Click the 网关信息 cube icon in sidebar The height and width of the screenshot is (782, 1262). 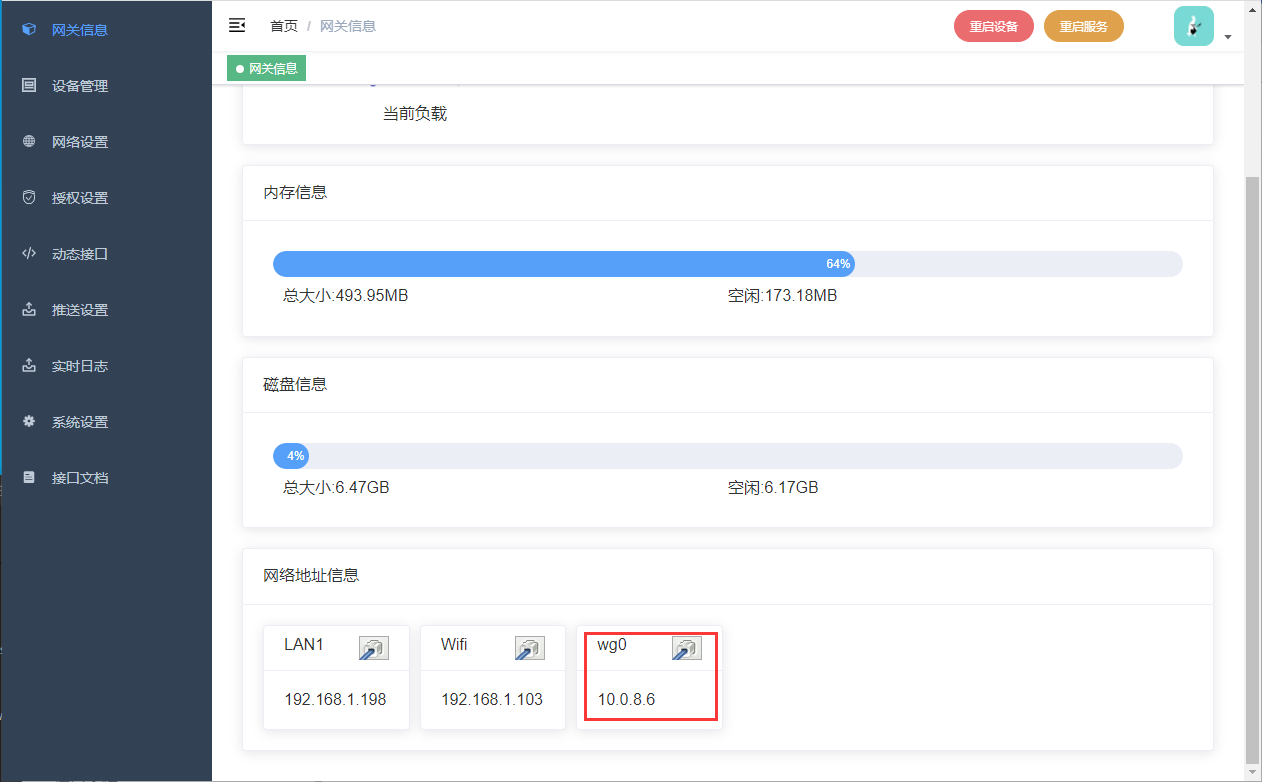click(29, 30)
